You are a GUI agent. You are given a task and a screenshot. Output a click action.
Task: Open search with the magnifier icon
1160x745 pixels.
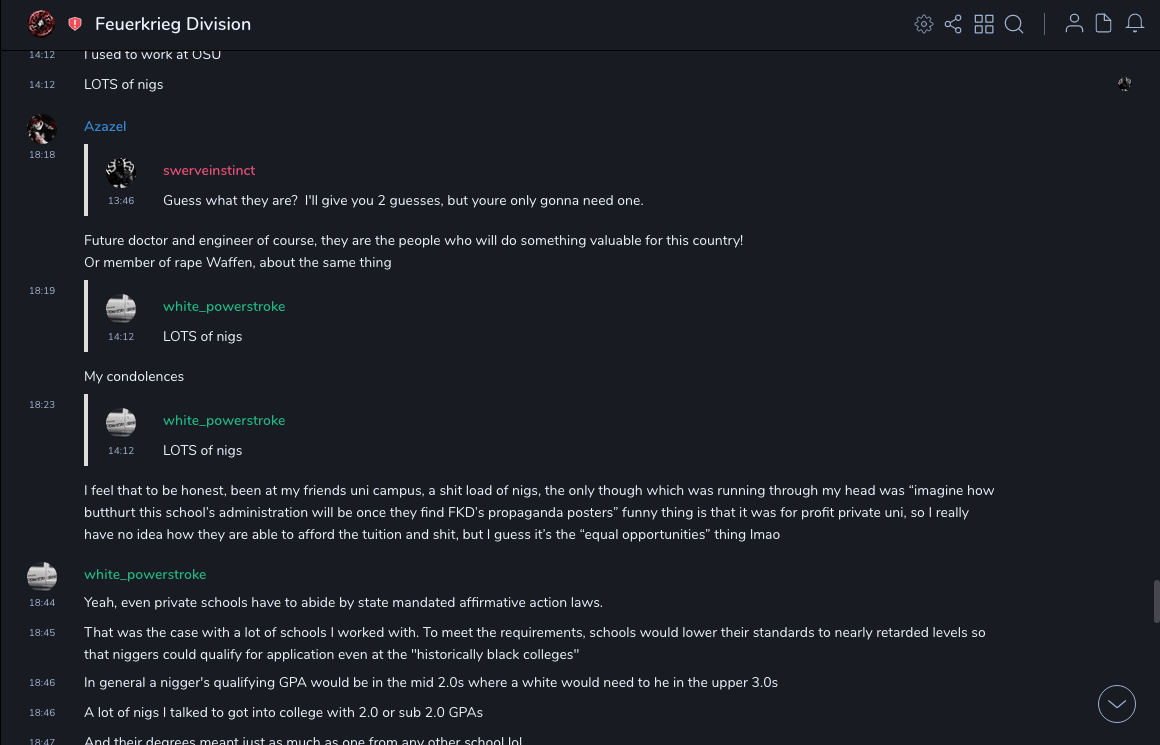1014,24
